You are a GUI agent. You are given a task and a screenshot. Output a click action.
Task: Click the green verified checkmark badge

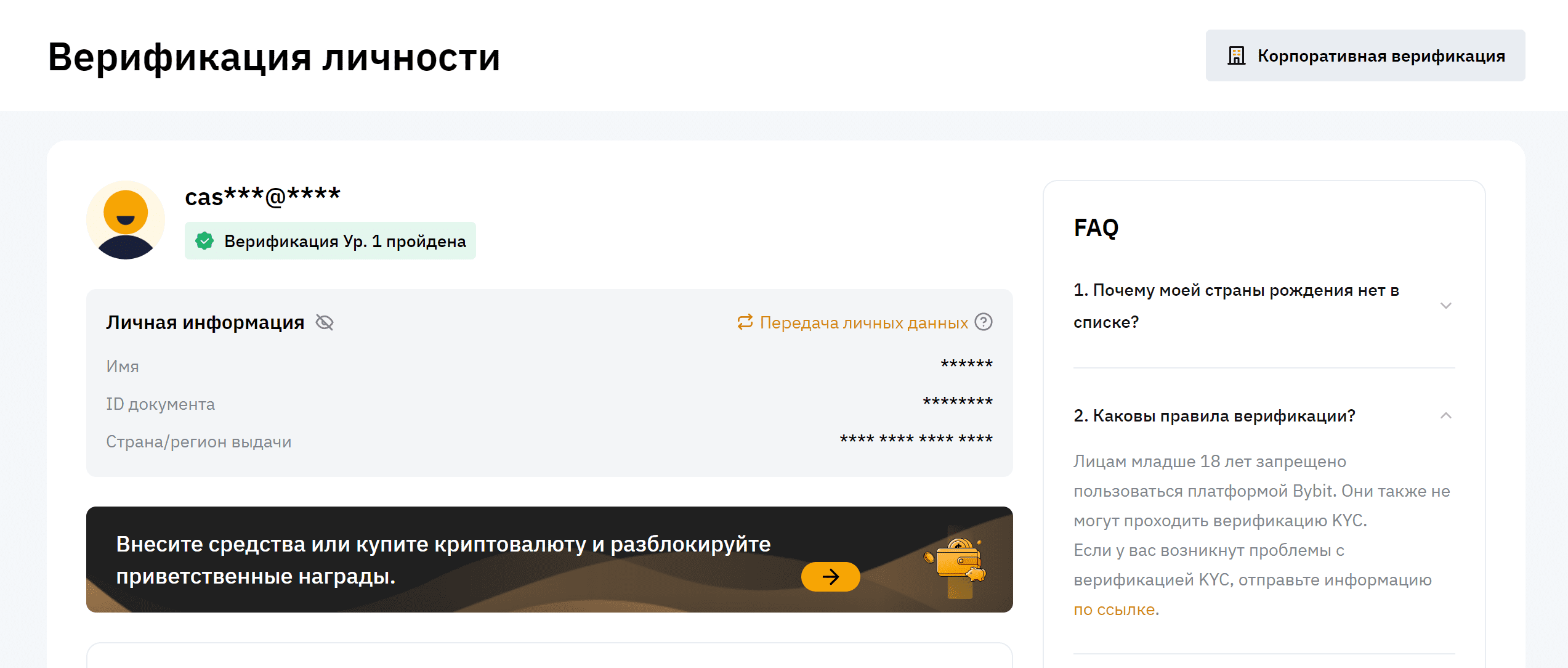(204, 241)
